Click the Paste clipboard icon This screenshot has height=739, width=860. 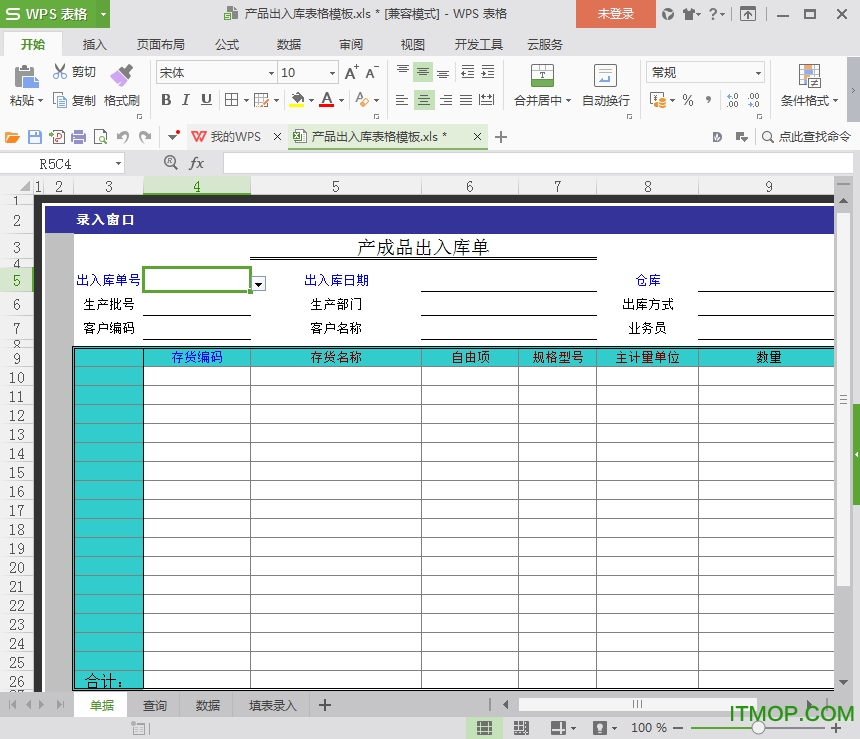(26, 76)
